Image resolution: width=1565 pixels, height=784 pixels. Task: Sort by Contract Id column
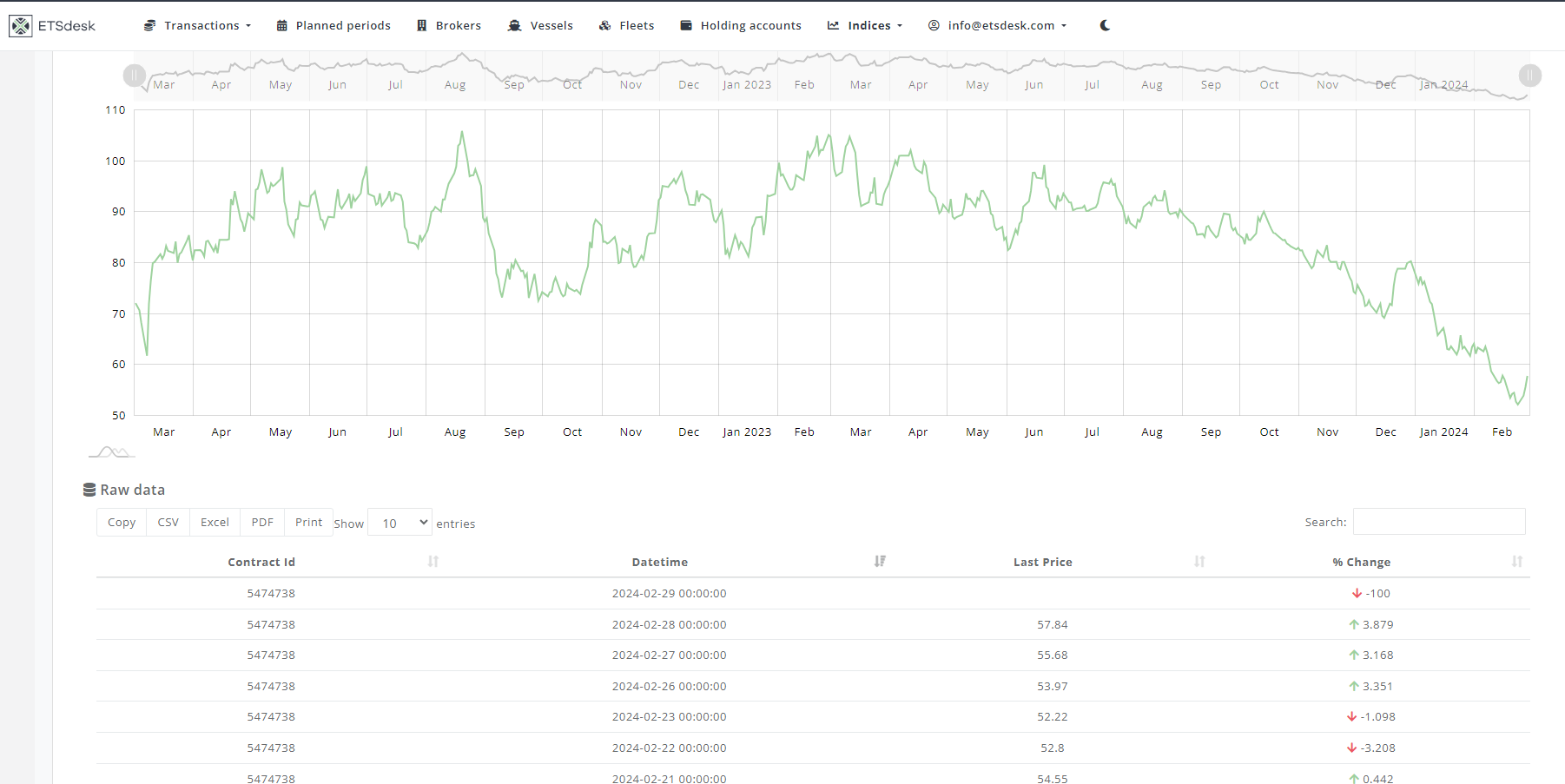(x=433, y=562)
